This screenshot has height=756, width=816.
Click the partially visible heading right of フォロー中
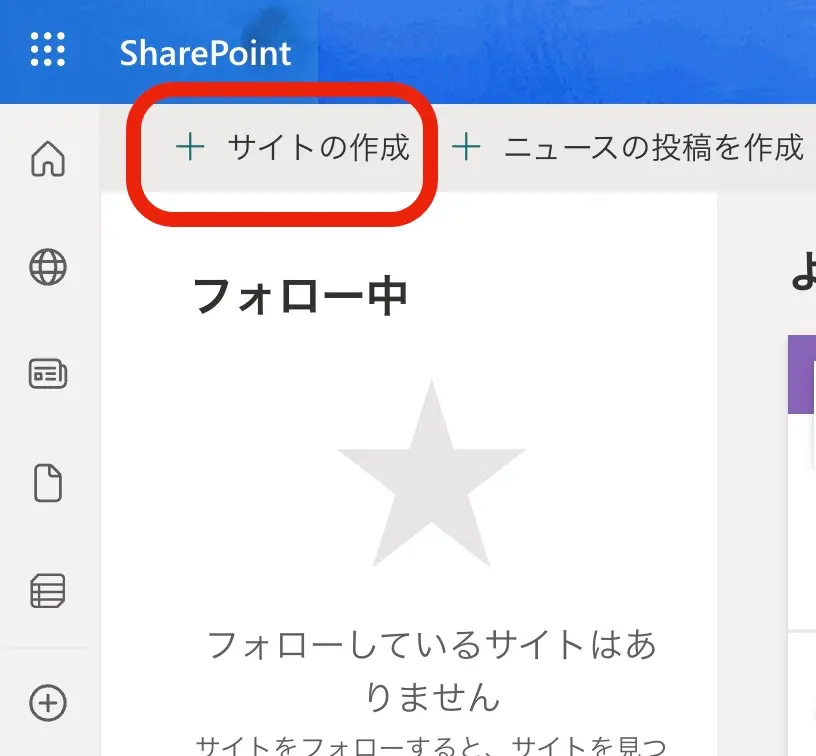click(x=803, y=272)
